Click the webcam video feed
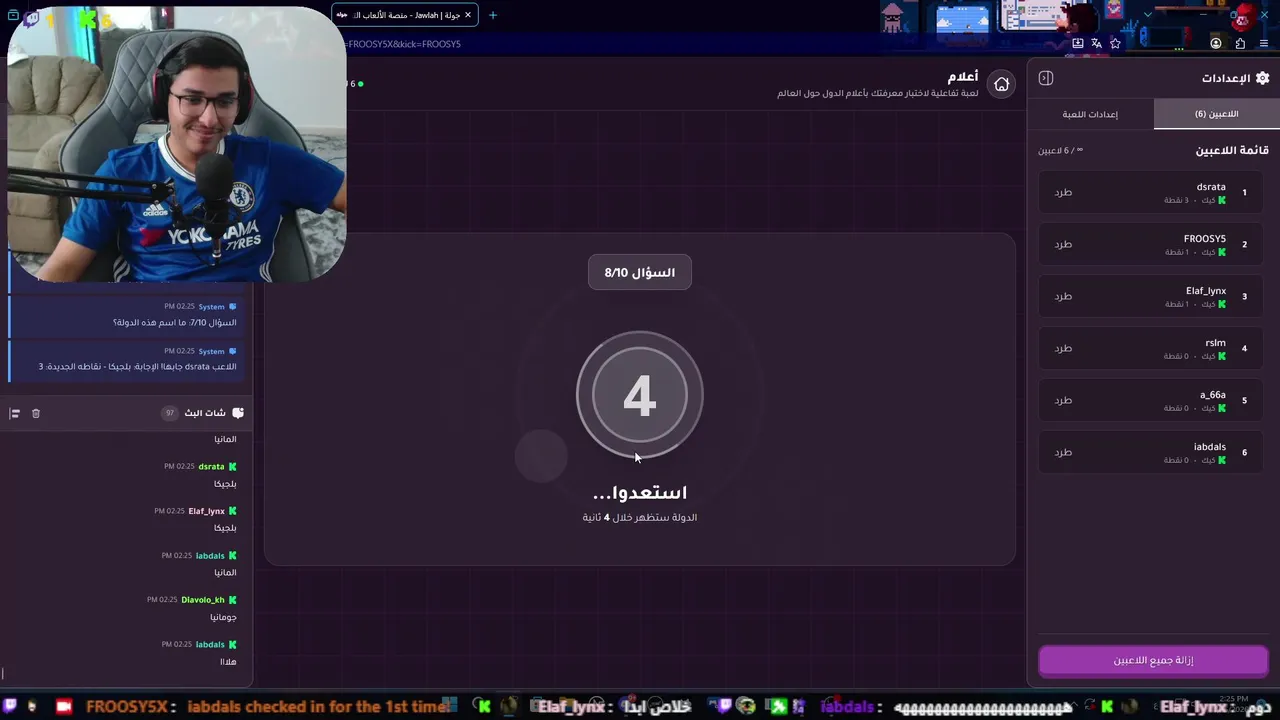The height and width of the screenshot is (720, 1280). tap(177, 145)
